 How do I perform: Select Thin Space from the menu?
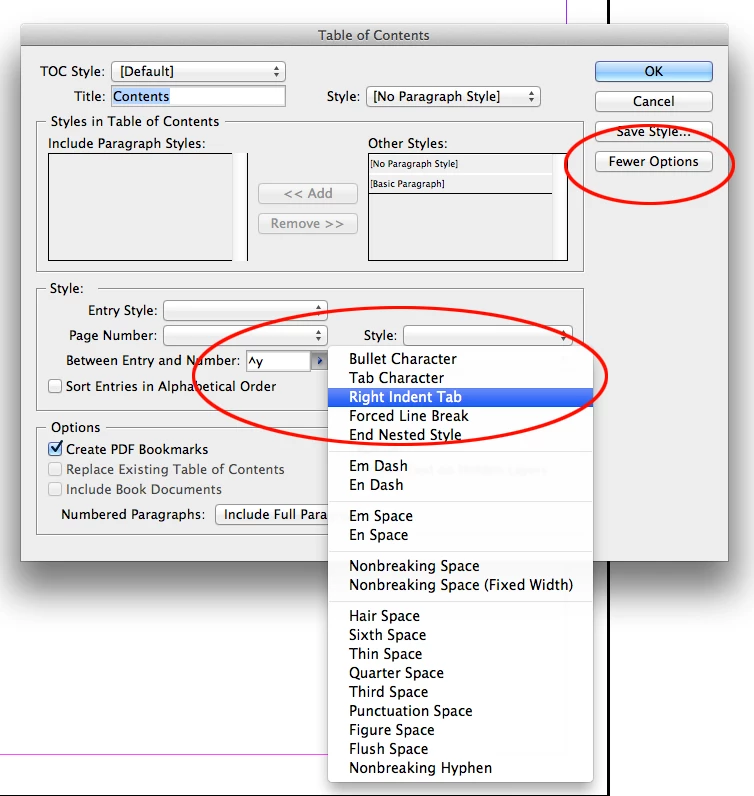[x=460, y=654]
